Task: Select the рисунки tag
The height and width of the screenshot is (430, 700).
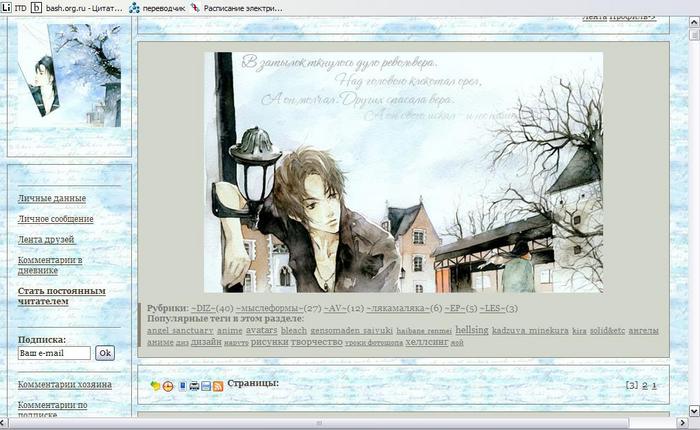Action: 269,342
